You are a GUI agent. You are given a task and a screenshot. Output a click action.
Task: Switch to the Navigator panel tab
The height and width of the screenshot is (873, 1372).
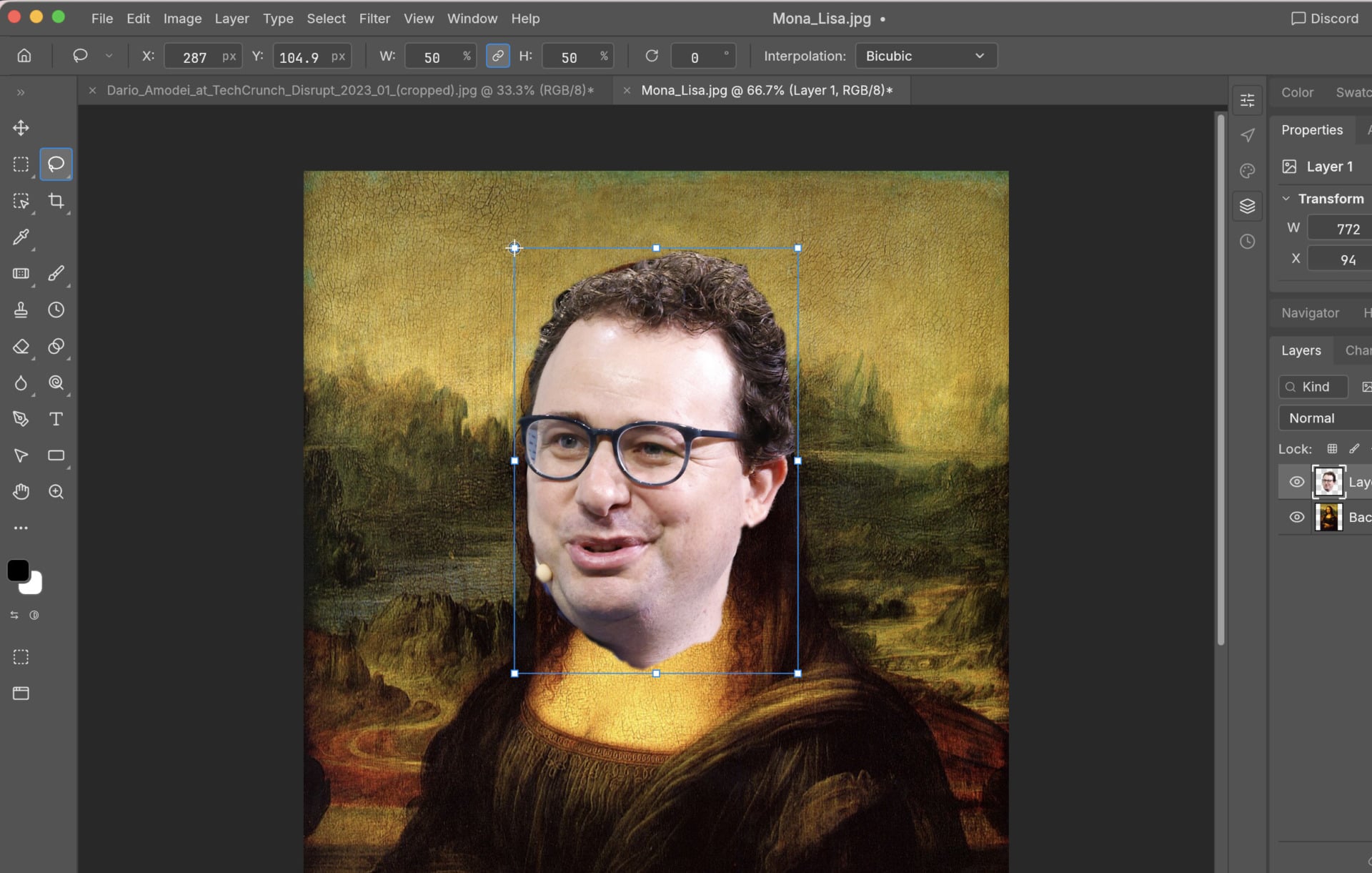tap(1310, 313)
